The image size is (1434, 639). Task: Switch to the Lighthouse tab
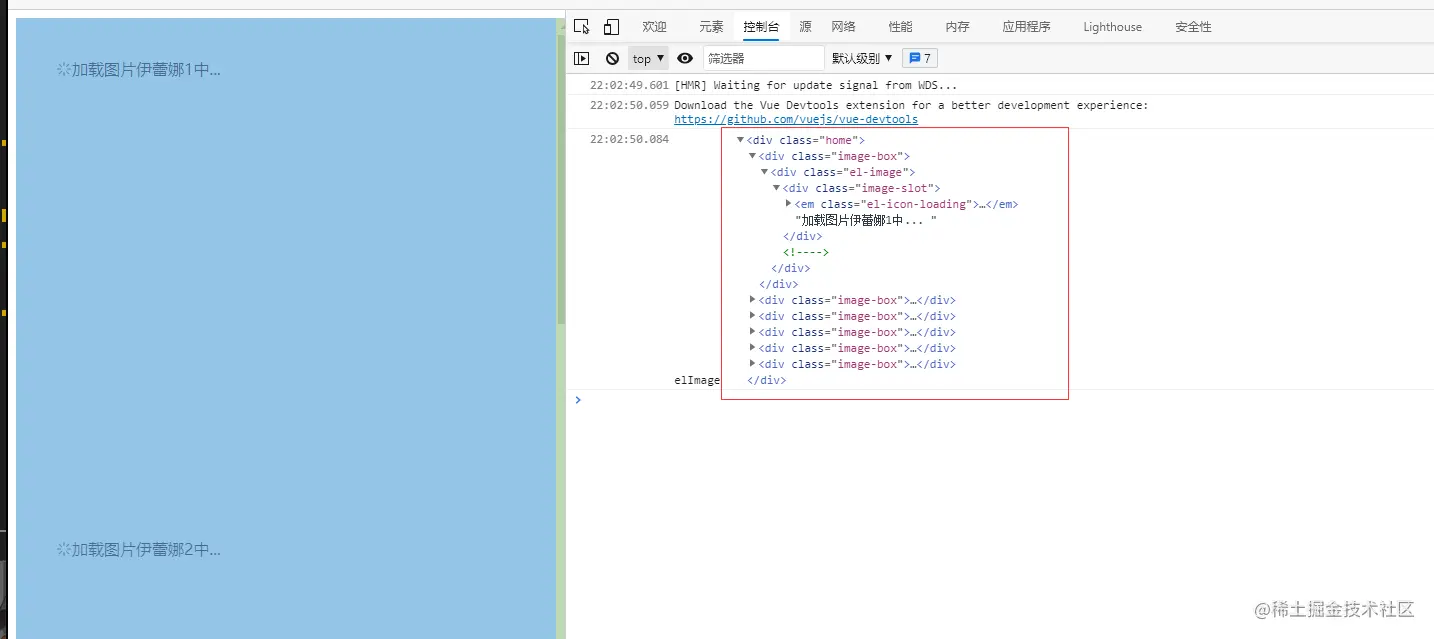pyautogui.click(x=1112, y=27)
